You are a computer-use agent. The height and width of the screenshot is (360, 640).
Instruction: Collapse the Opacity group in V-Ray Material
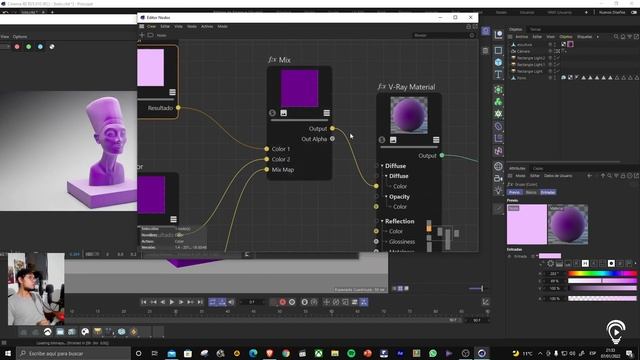[x=386, y=197]
